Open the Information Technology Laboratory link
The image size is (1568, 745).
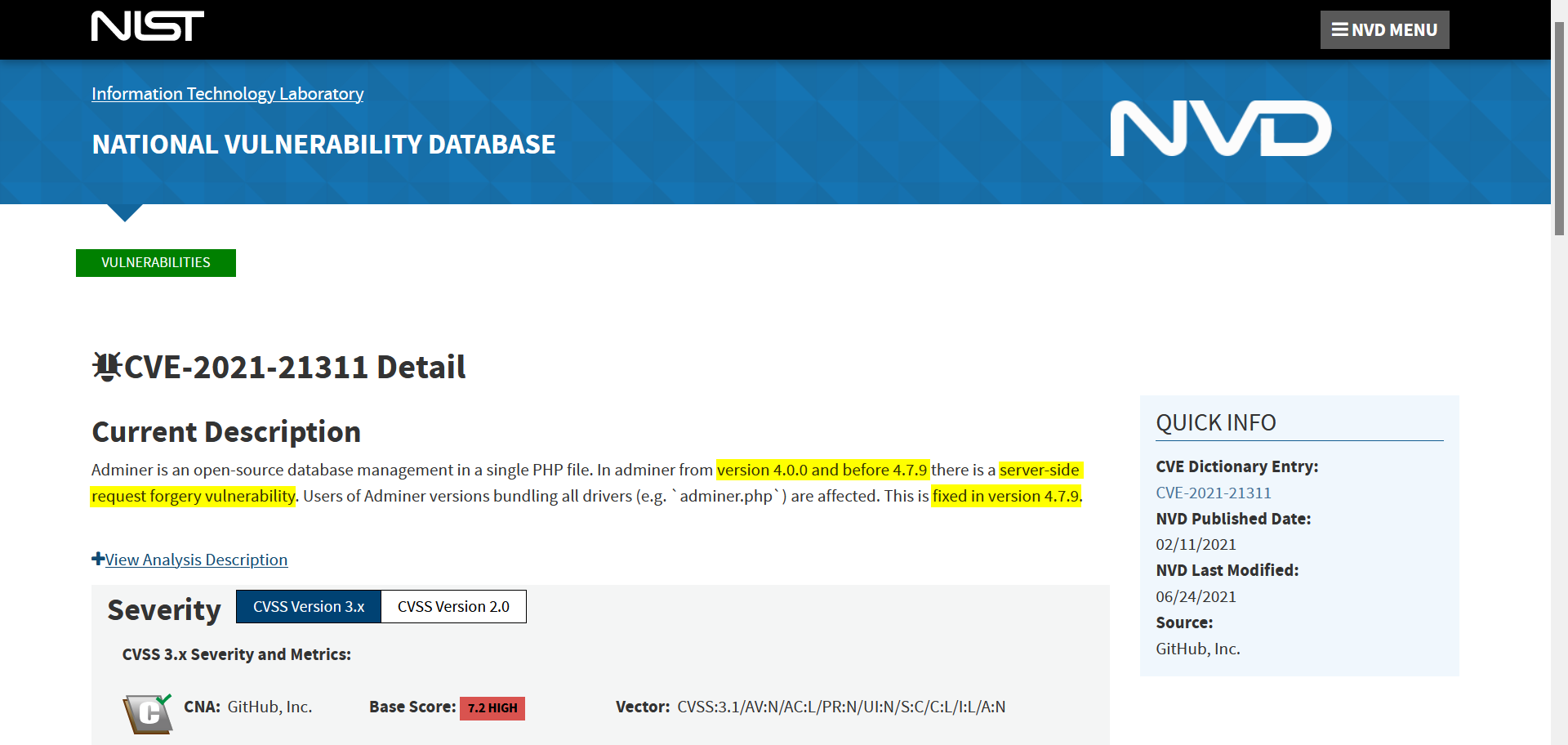[x=227, y=93]
